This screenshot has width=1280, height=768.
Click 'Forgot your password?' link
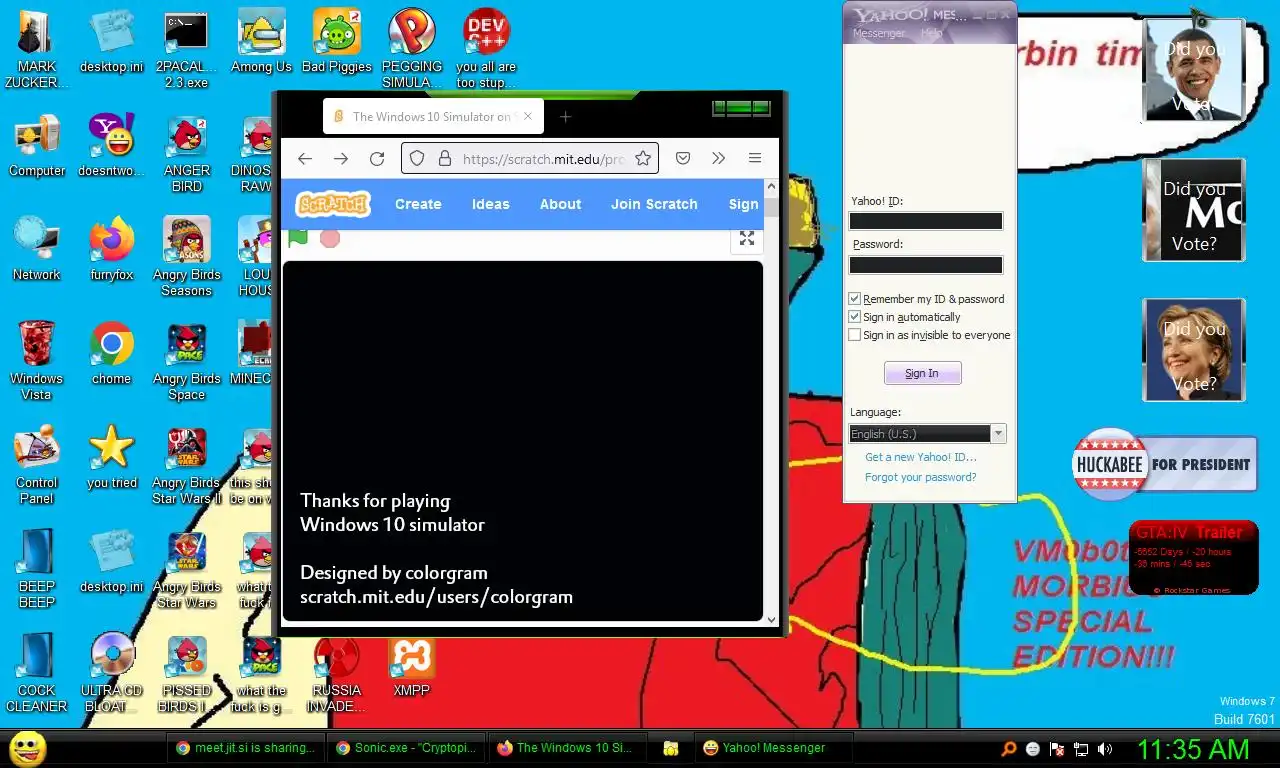[921, 477]
